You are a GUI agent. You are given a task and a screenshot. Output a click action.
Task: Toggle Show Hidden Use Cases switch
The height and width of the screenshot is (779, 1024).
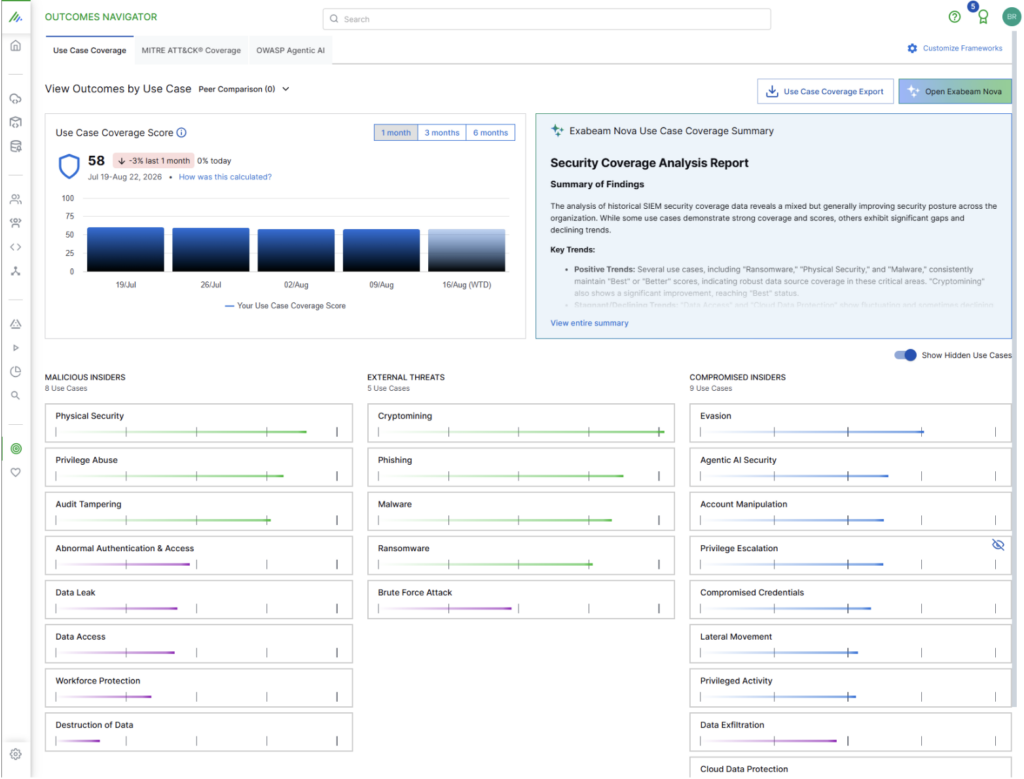905,355
